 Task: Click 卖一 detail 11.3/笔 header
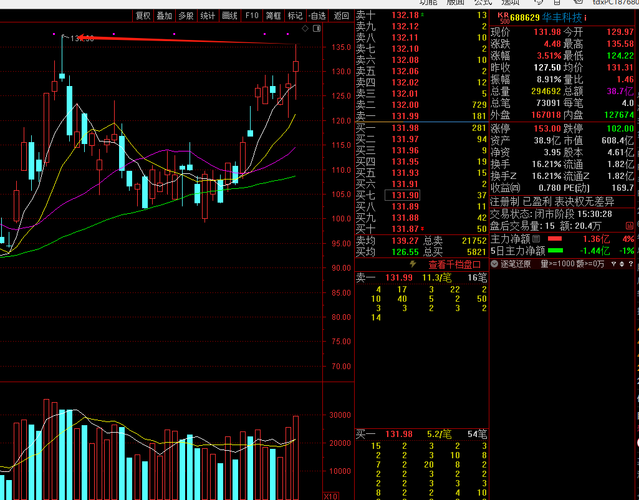(436, 278)
